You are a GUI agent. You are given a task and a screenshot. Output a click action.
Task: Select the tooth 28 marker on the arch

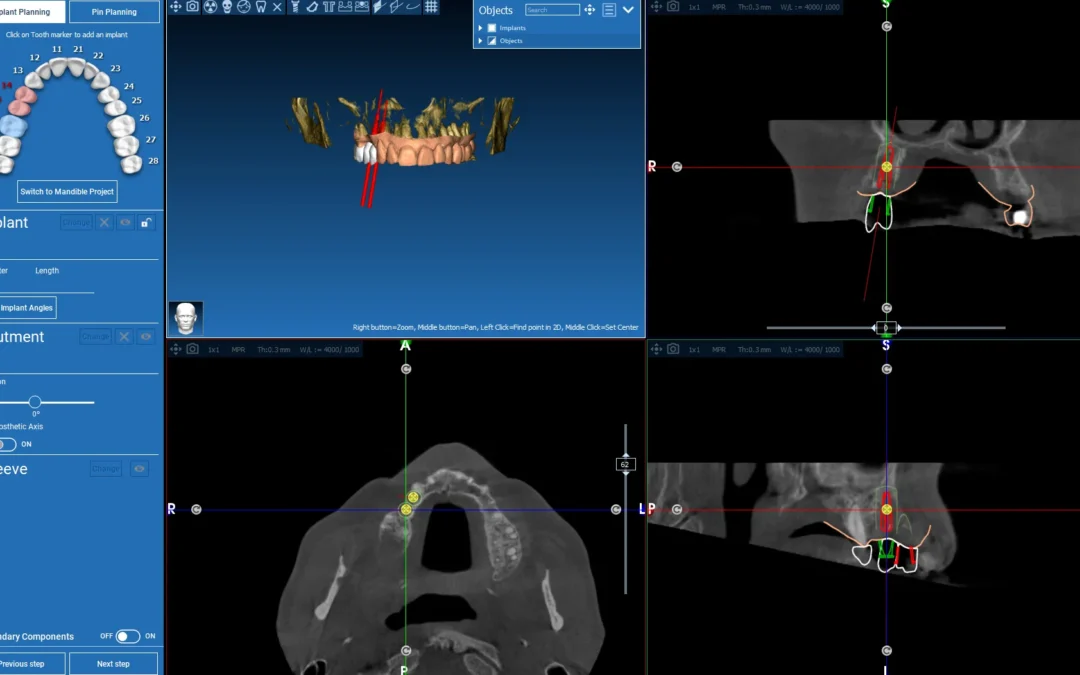[x=132, y=164]
